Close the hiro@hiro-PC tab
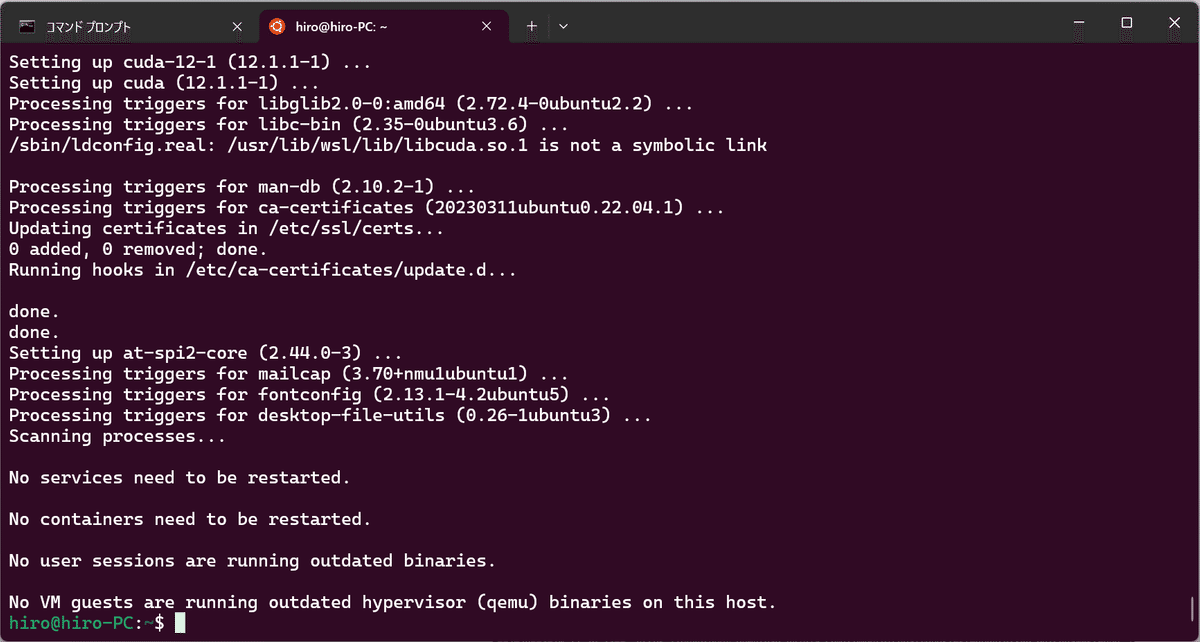1200x642 pixels. tap(485, 26)
